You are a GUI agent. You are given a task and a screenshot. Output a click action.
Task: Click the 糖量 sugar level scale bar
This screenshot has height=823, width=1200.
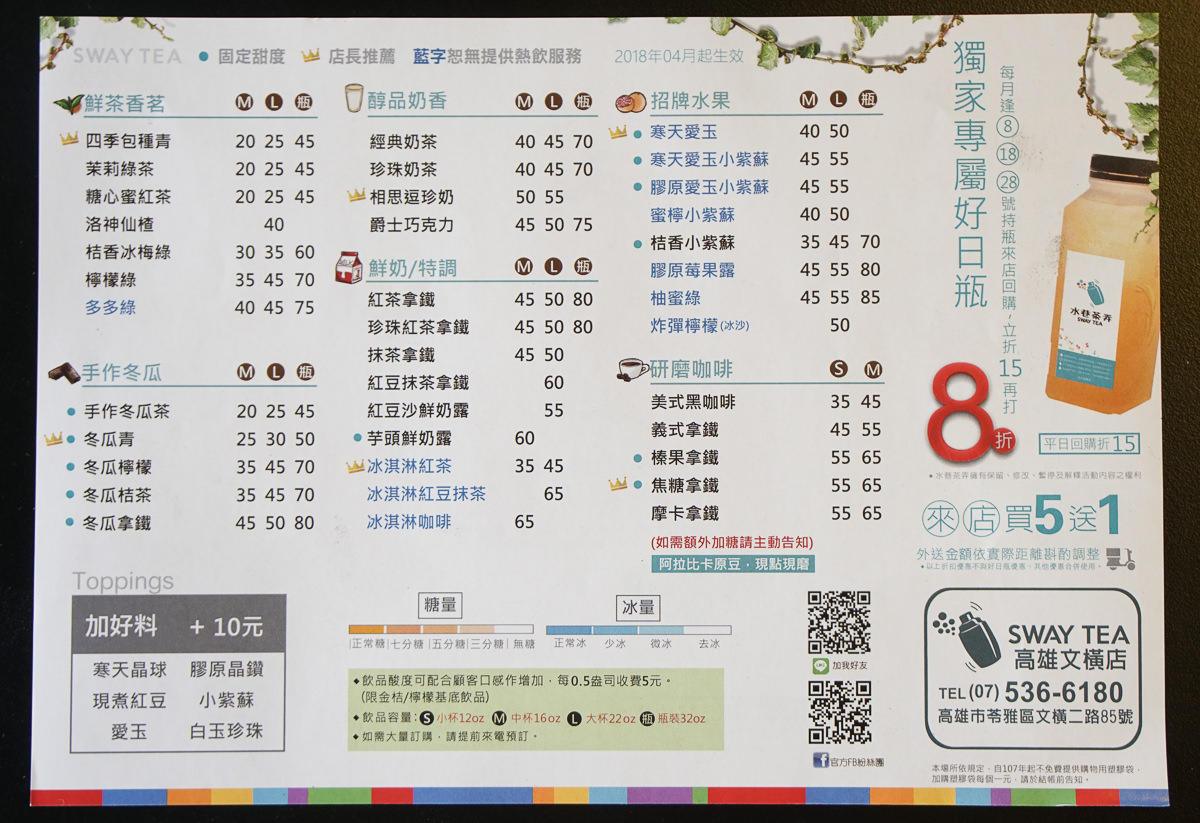440,628
